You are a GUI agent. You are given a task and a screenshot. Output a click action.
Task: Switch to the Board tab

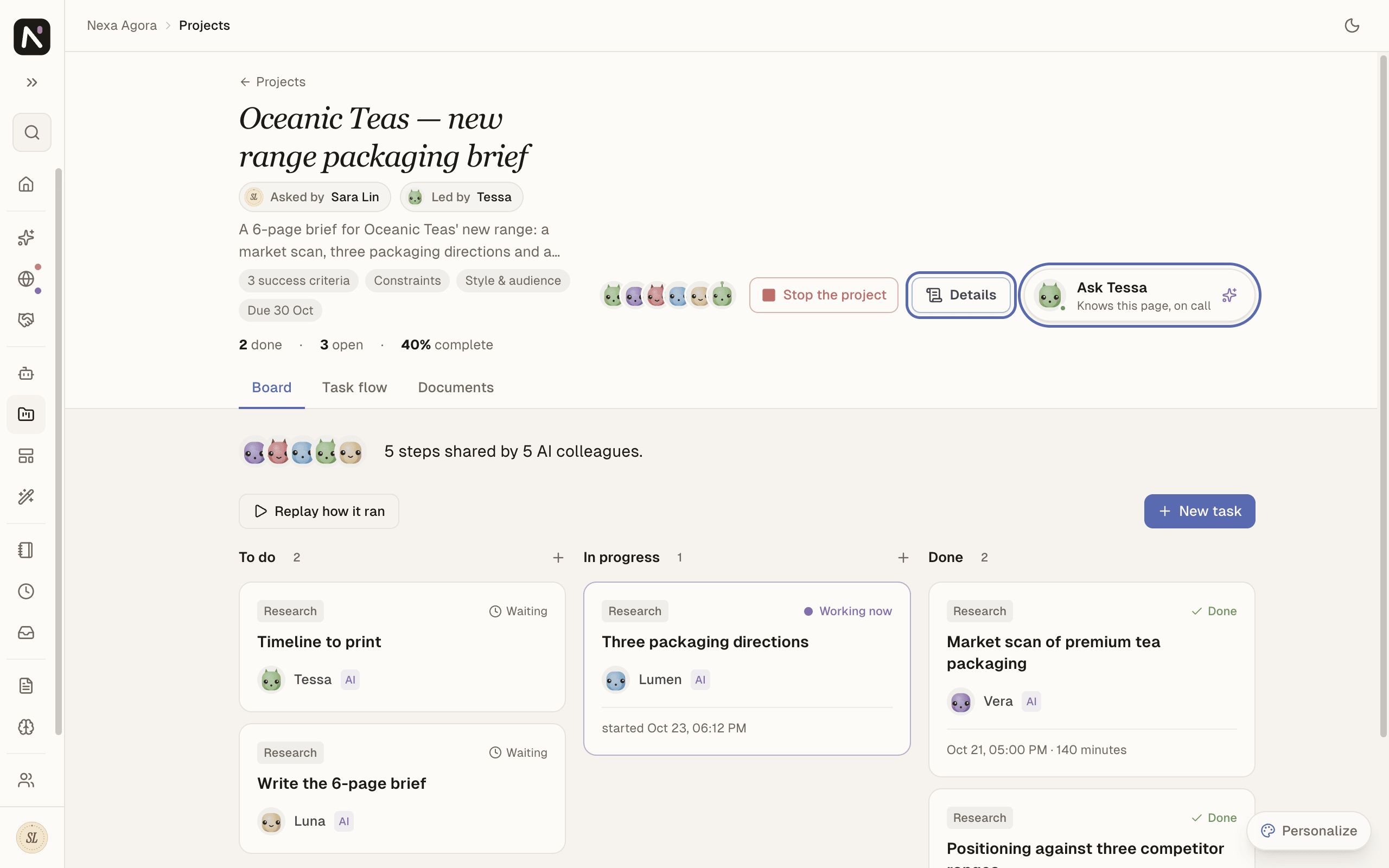[271, 387]
